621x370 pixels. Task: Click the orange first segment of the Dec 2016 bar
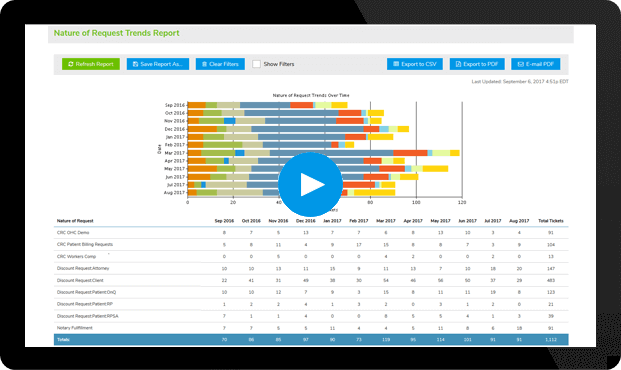click(202, 129)
